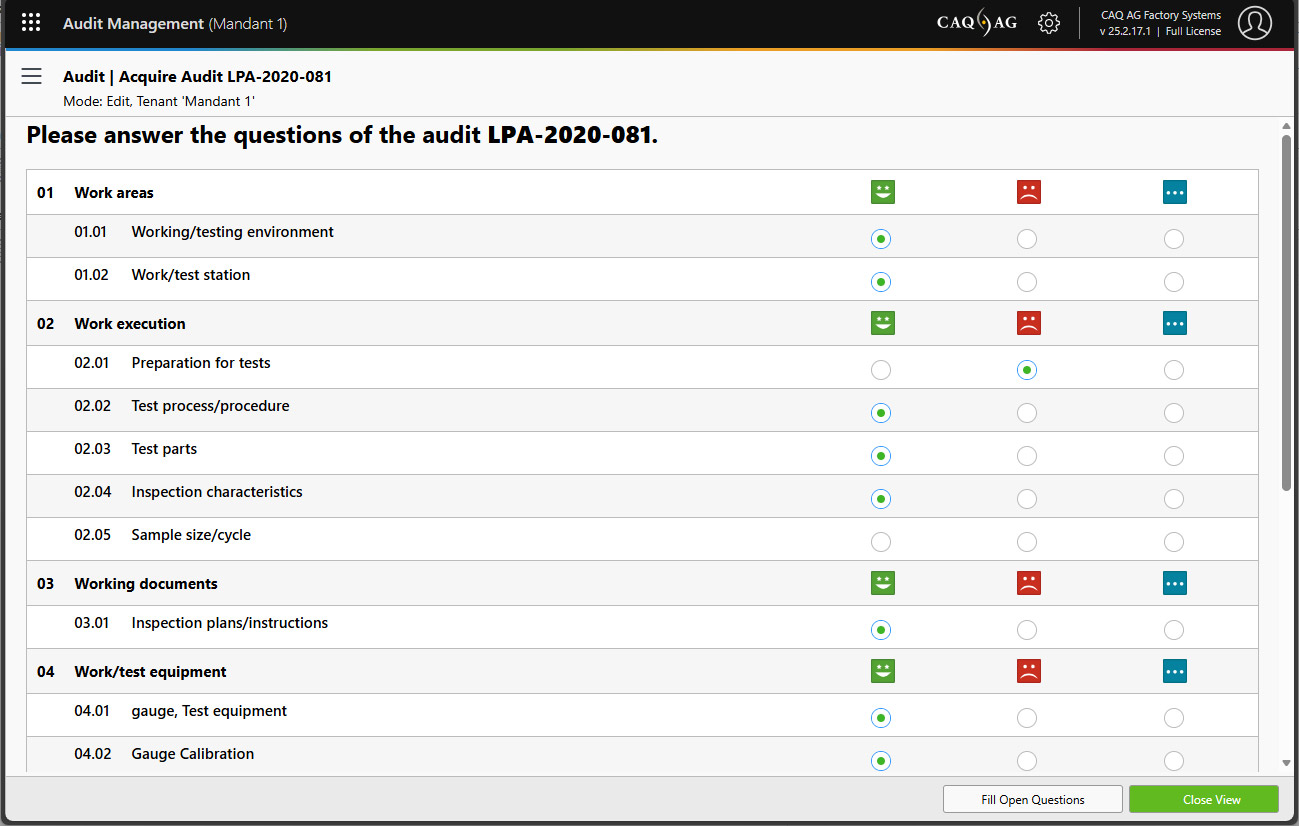Select not-applicable option for Working/testing environment
The height and width of the screenshot is (826, 1299).
(1174, 239)
